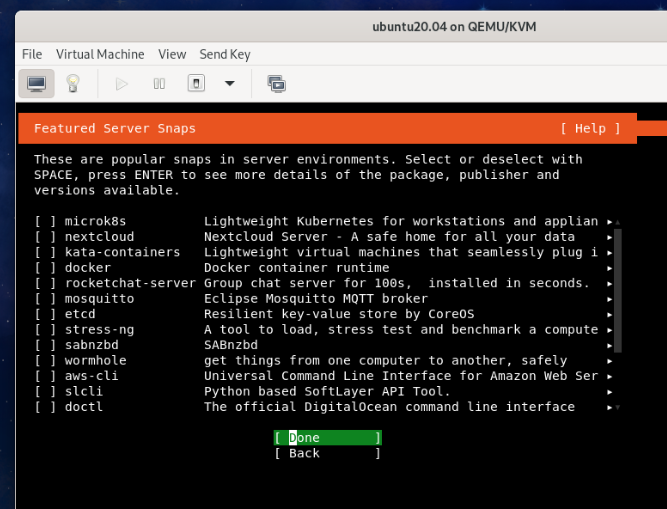Open the Manage VM snapshots icon
The width and height of the screenshot is (667, 509).
277,84
